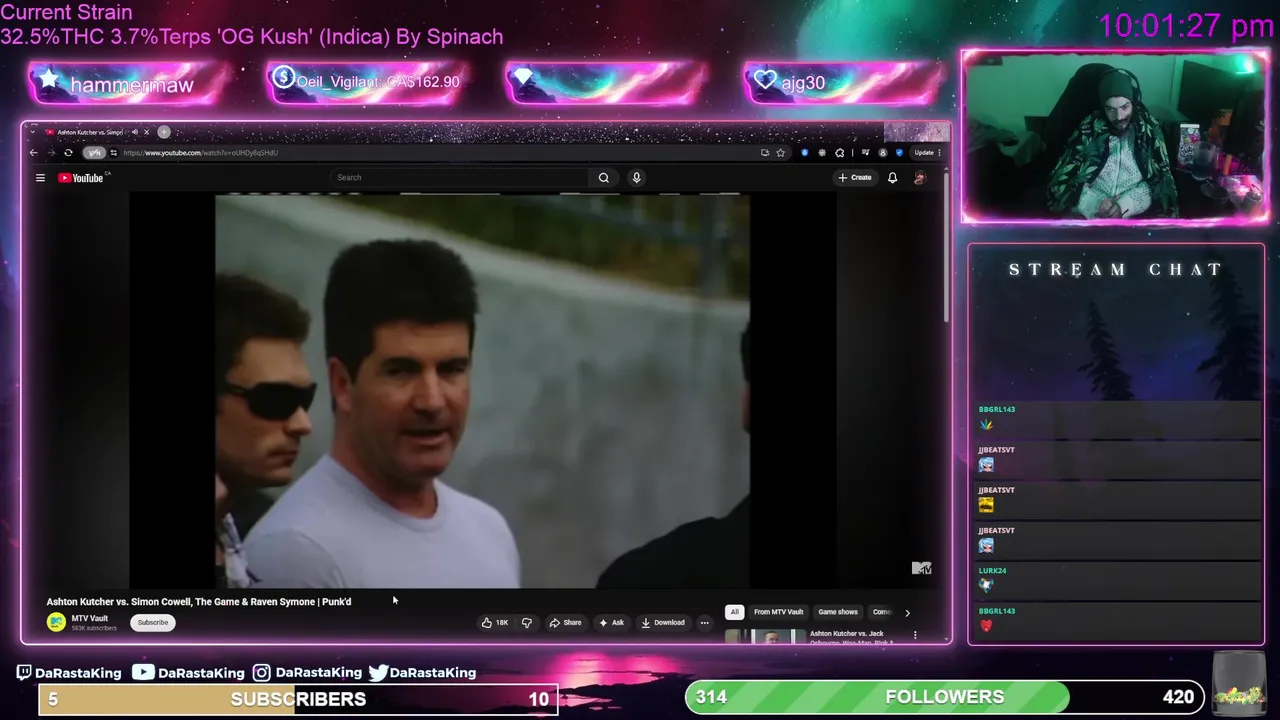Click the DaRastaKing Instagram handle

pos(318,673)
